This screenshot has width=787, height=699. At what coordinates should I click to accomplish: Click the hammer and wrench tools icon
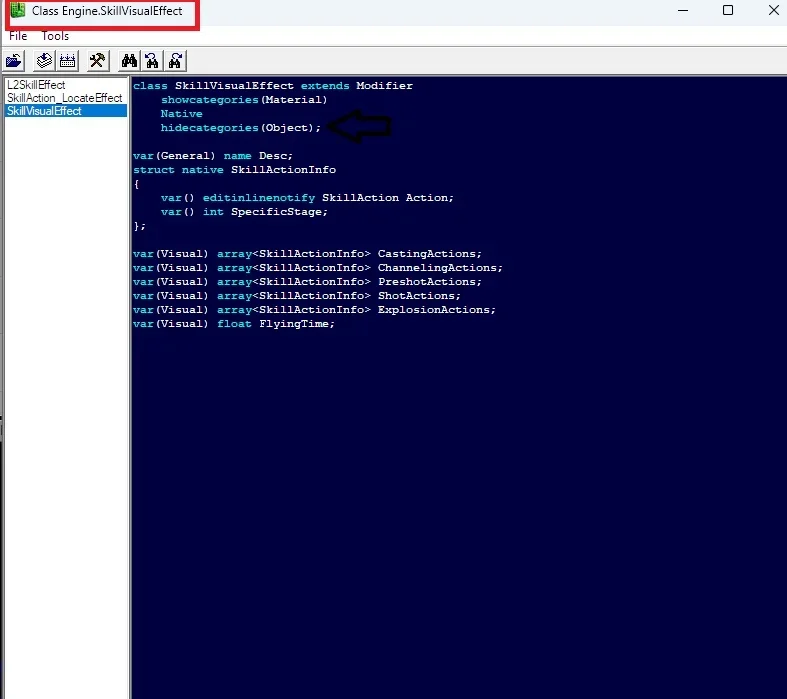(97, 61)
